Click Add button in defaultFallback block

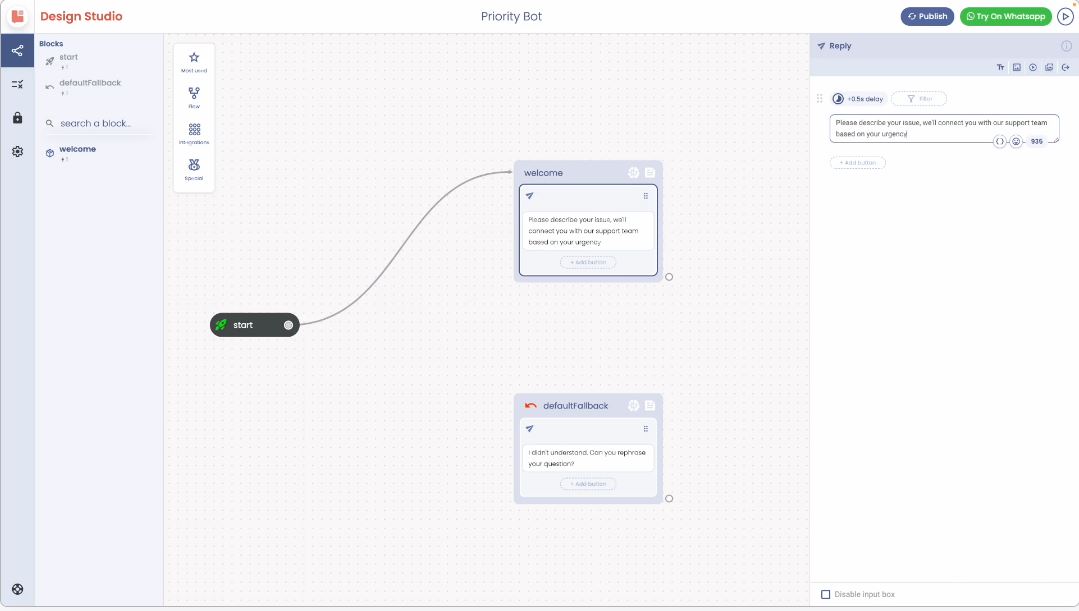click(588, 484)
